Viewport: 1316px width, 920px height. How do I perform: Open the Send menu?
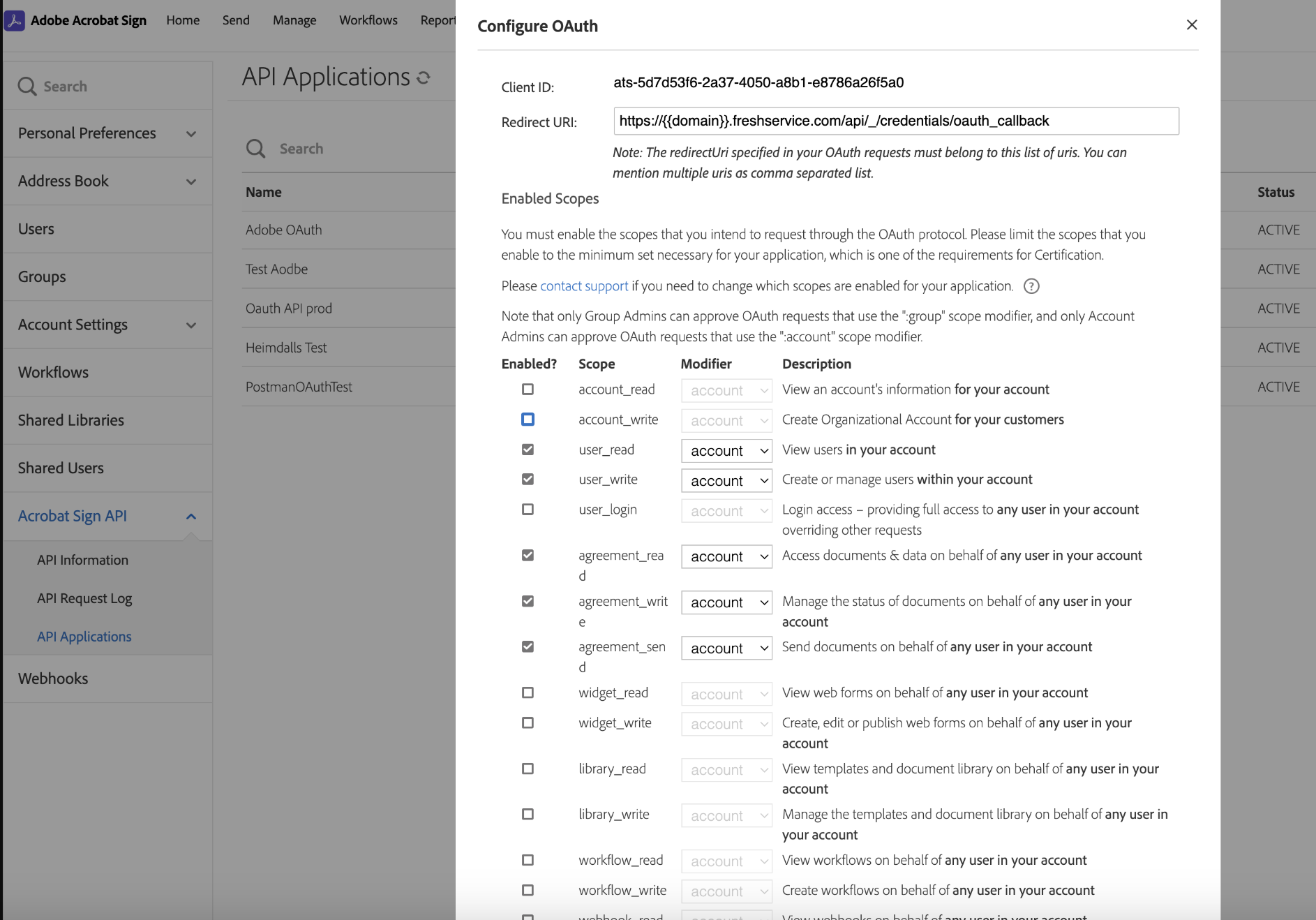coord(236,20)
